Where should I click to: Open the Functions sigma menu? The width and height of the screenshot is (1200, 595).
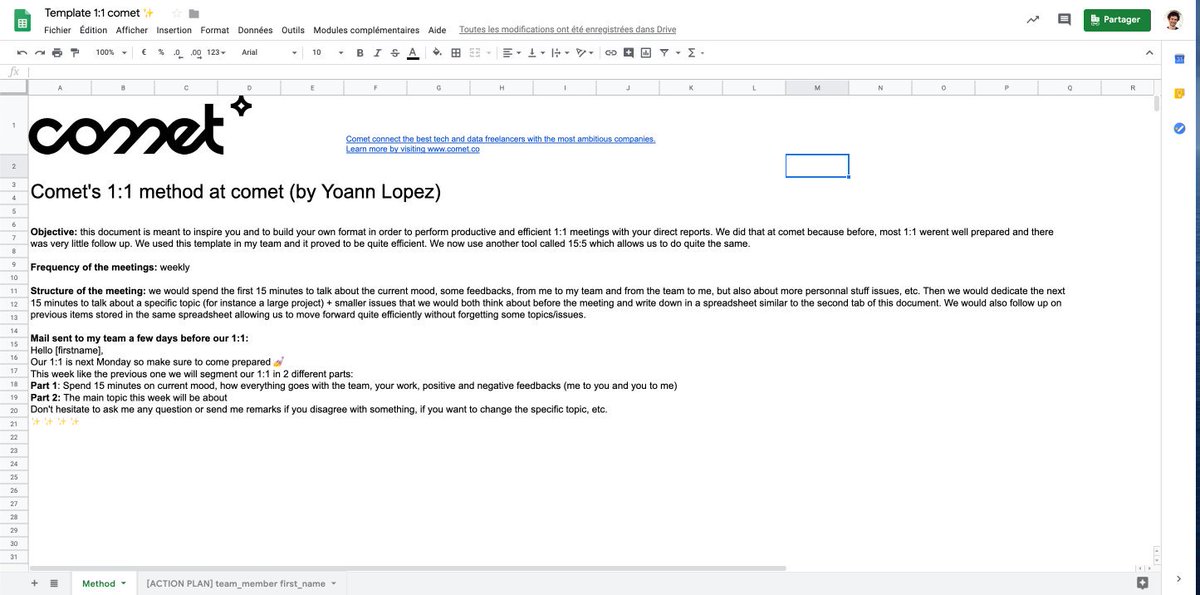point(694,53)
